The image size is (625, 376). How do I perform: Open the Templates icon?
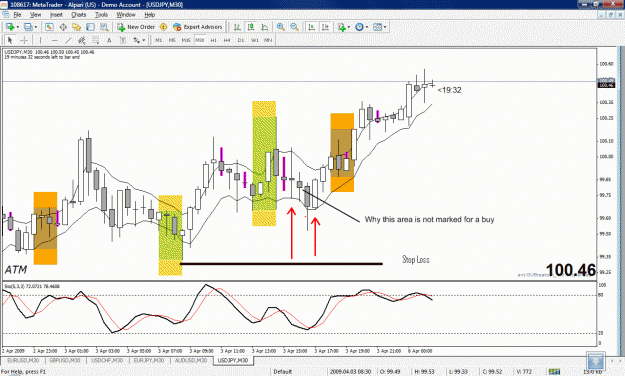(377, 27)
